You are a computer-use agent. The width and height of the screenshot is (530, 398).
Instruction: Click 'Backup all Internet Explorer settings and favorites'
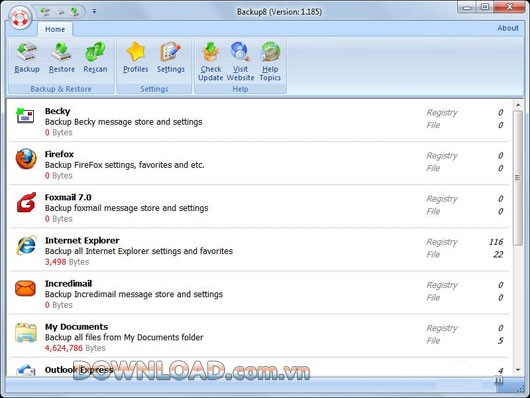[x=139, y=251]
